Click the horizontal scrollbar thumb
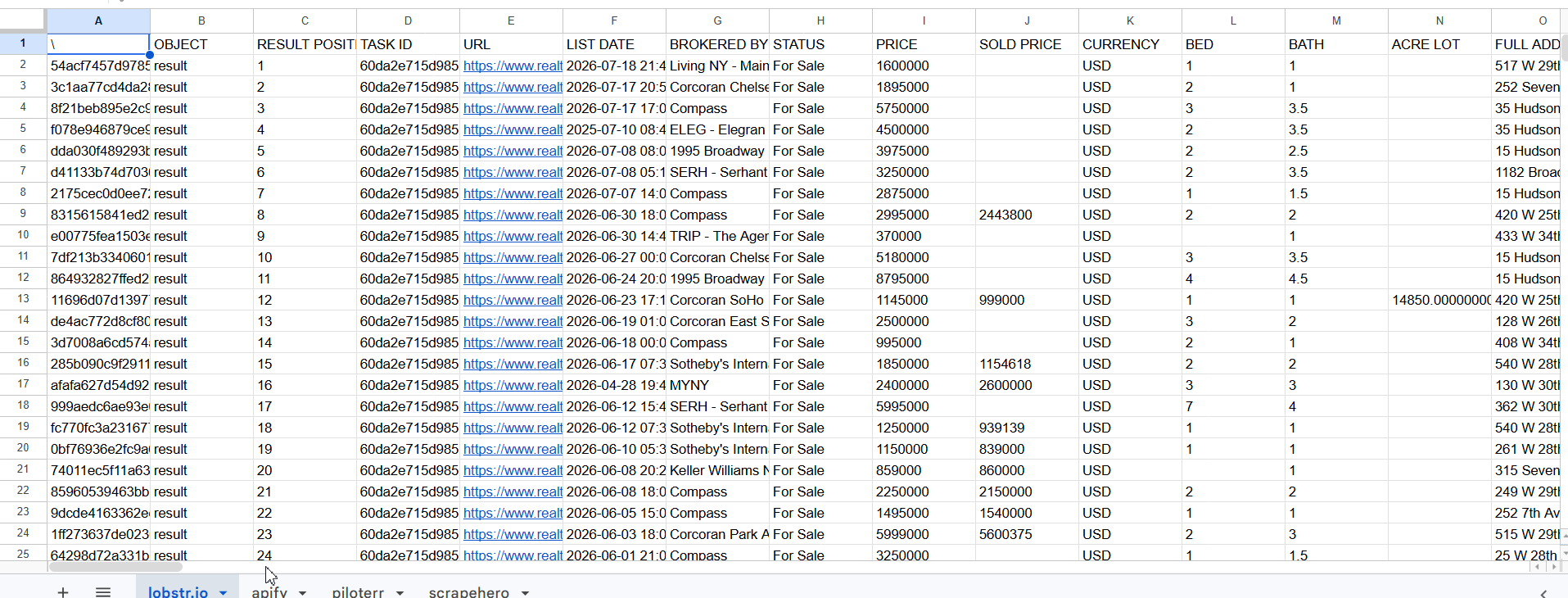The height and width of the screenshot is (598, 1568). click(x=115, y=567)
